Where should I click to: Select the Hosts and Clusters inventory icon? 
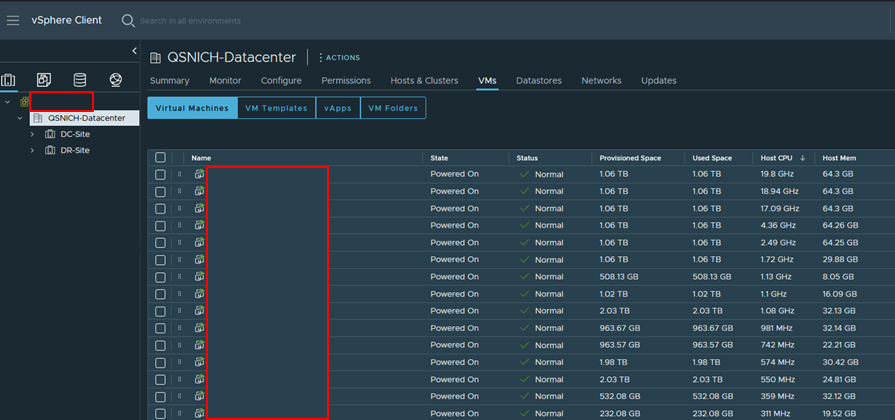(x=9, y=80)
